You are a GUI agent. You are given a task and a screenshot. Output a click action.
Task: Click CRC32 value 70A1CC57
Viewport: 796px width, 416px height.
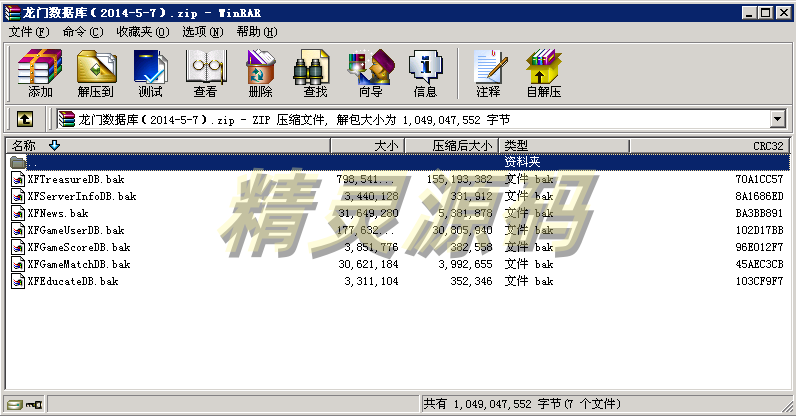tap(759, 179)
